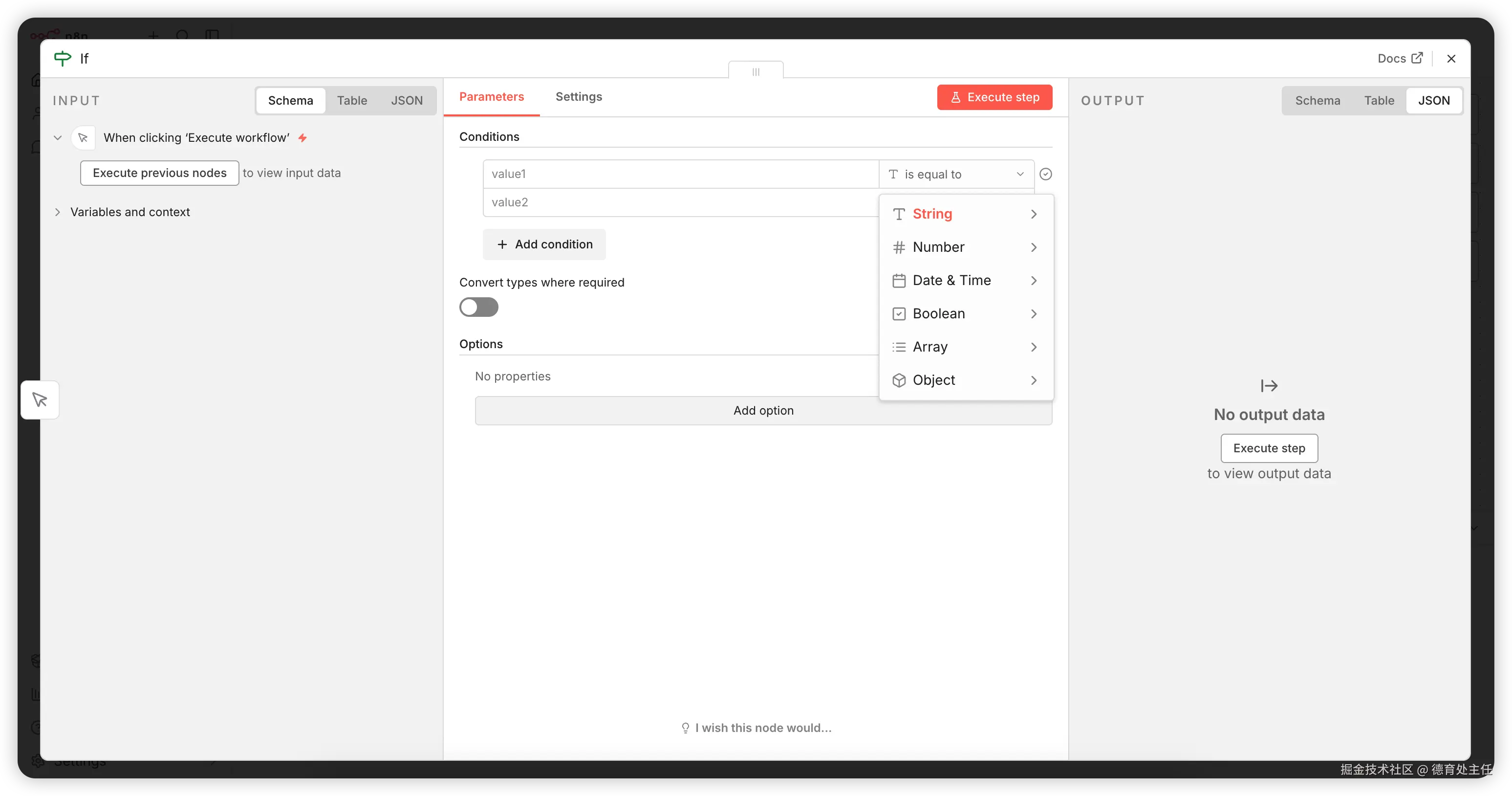Toggle Convert types where required switch

(x=478, y=307)
